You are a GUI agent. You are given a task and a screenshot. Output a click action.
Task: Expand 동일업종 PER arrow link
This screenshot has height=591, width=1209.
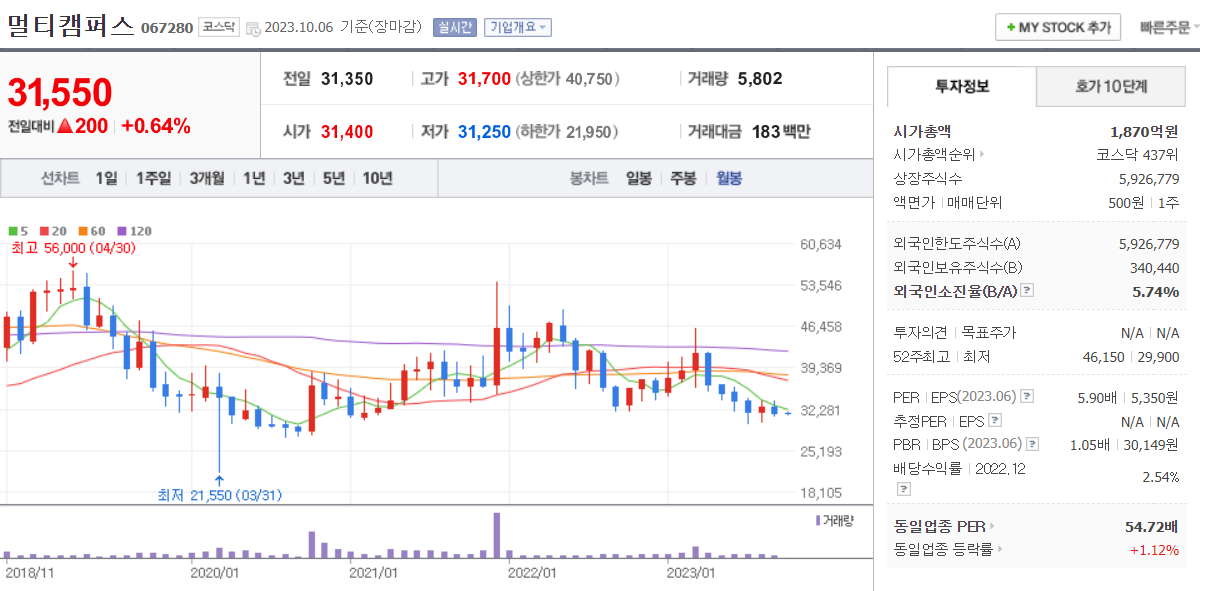[x=992, y=526]
